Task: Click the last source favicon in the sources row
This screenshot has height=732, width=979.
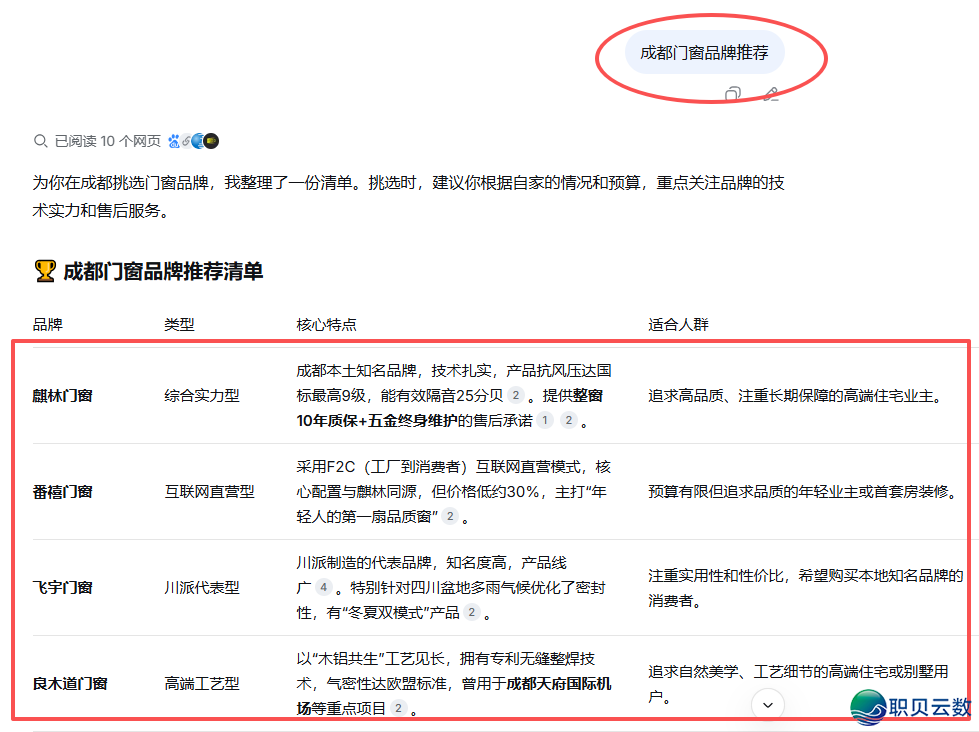Action: [x=211, y=140]
